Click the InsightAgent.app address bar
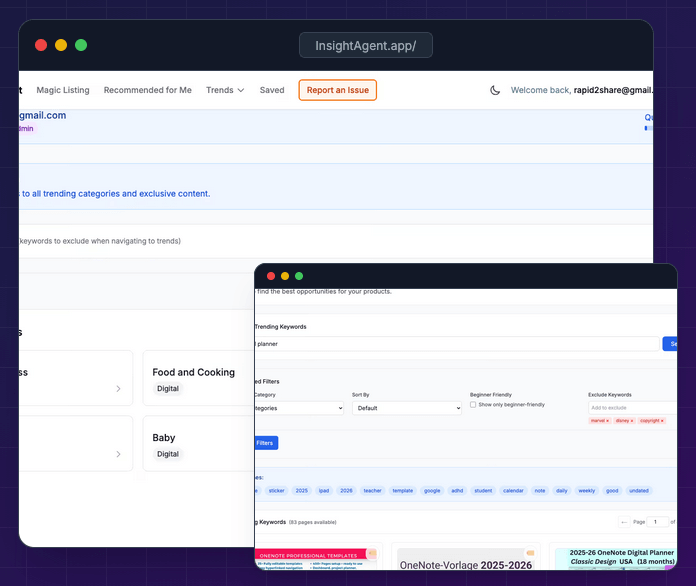Screen dimensions: 696x586 tap(366, 46)
